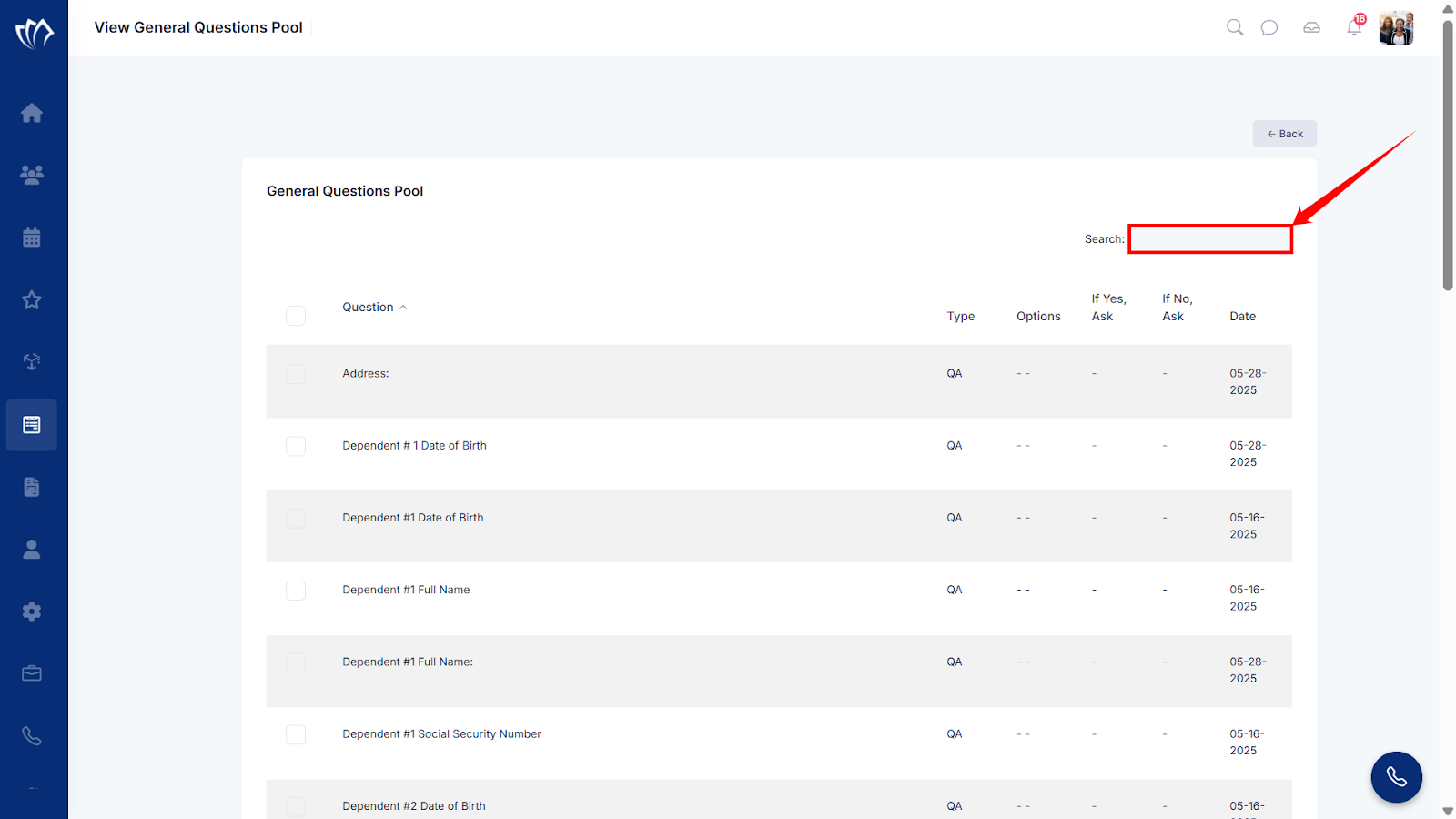Viewport: 1456px width, 819px height.
Task: Click 'Dependent #1 Social Security Number' text
Action: click(441, 734)
